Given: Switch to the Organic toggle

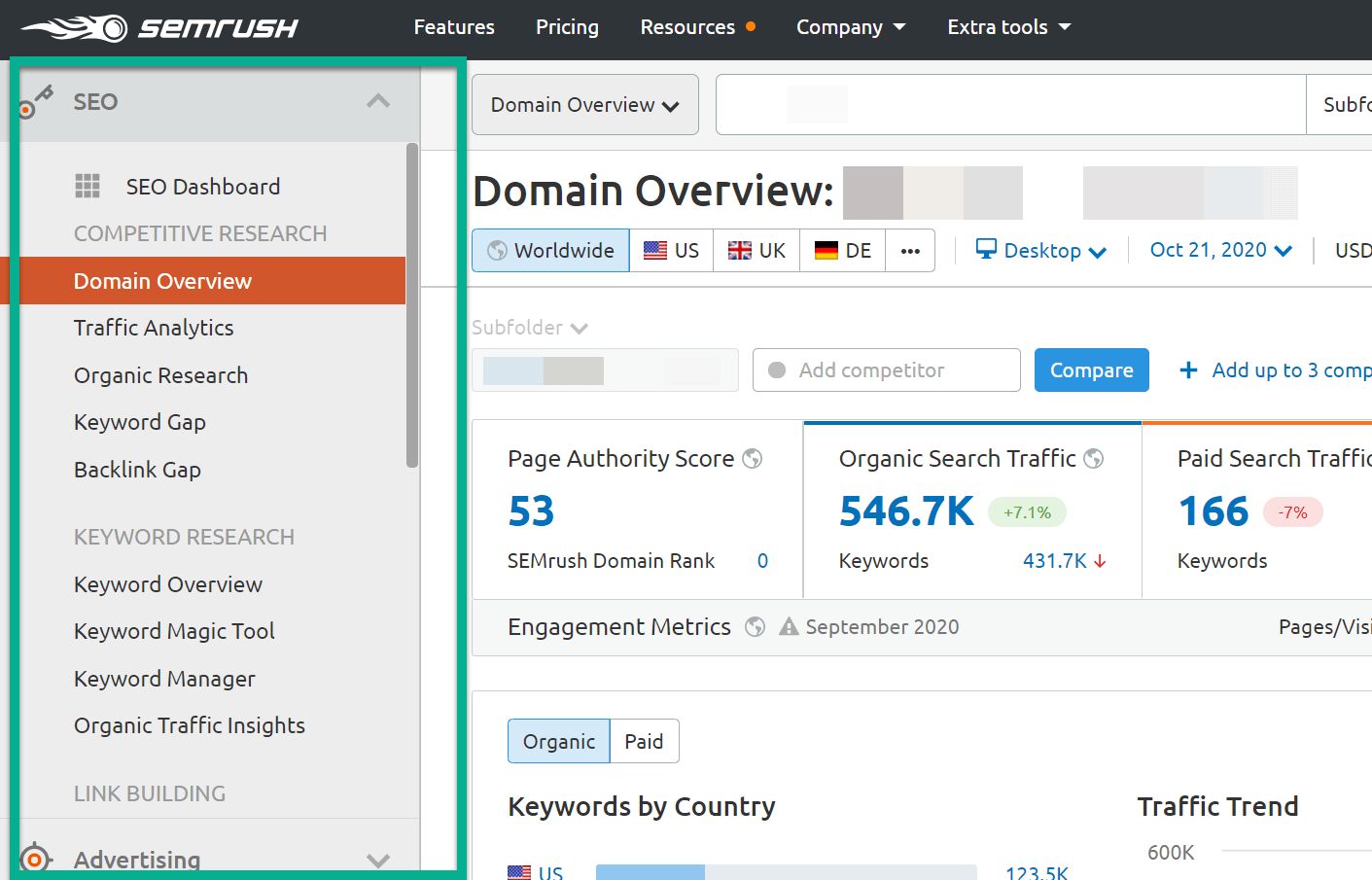Looking at the screenshot, I should click(559, 741).
